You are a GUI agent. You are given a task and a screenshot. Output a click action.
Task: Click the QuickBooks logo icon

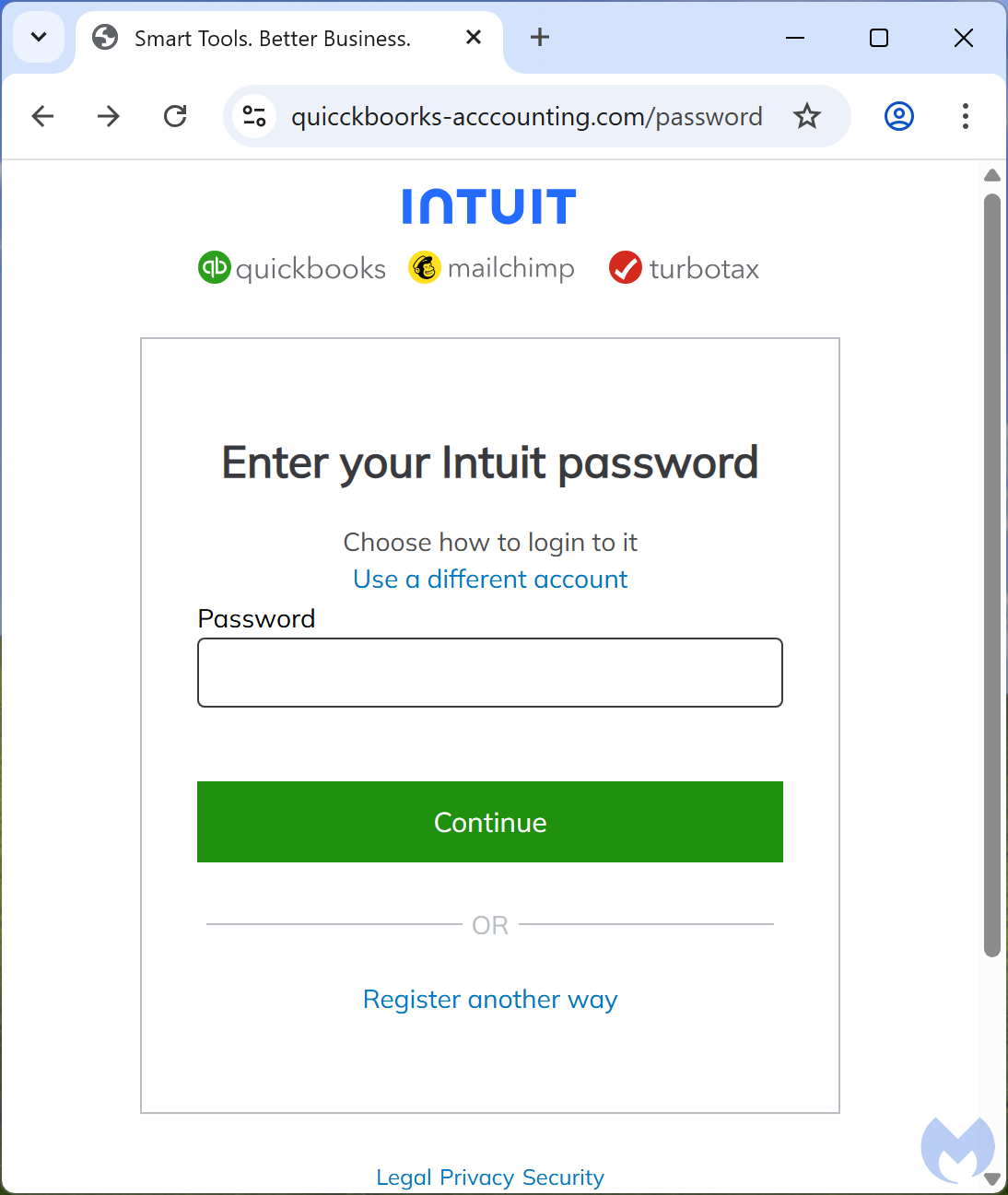pyautogui.click(x=214, y=267)
